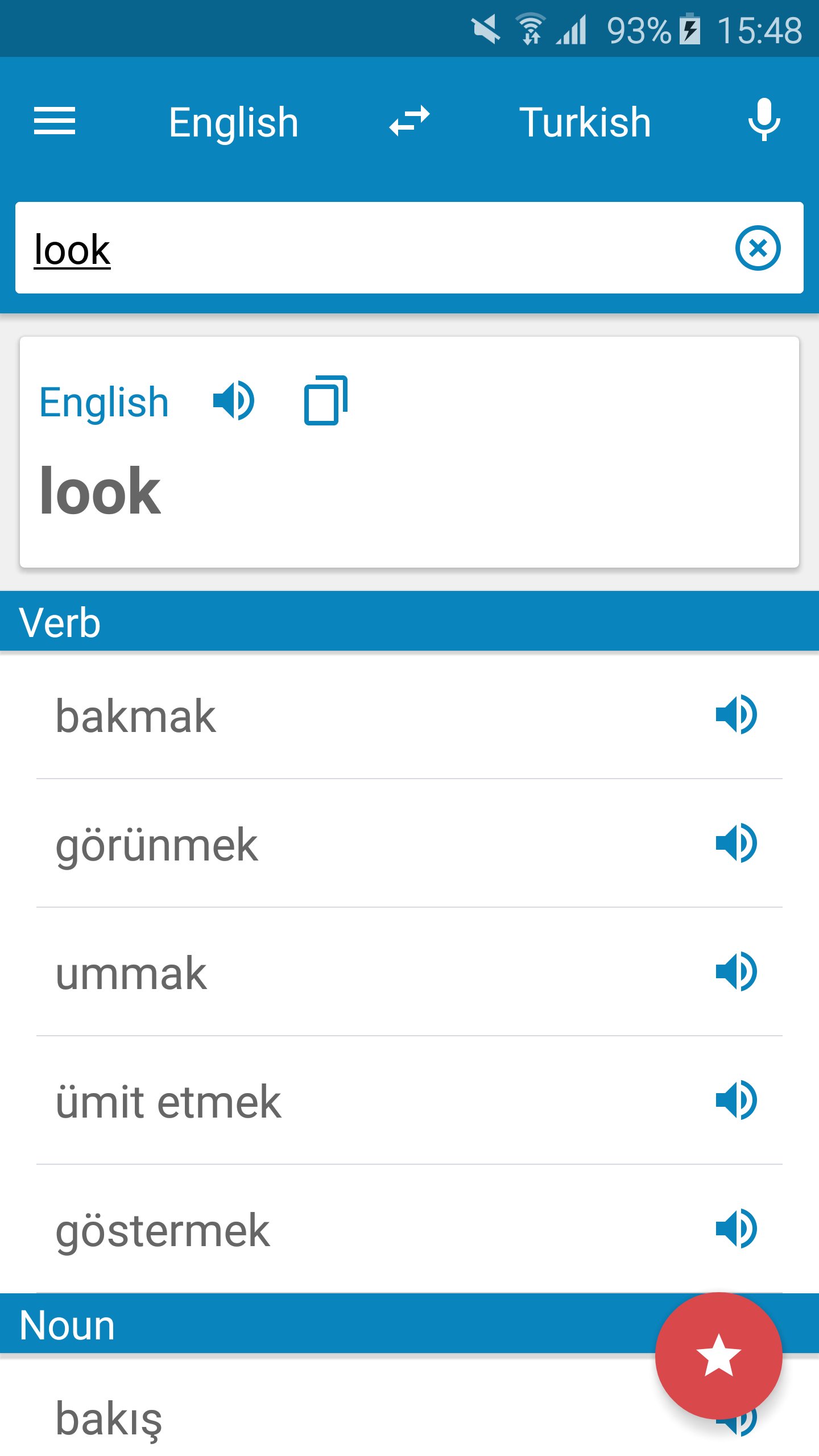Tap the red star favorite button

tap(718, 1356)
